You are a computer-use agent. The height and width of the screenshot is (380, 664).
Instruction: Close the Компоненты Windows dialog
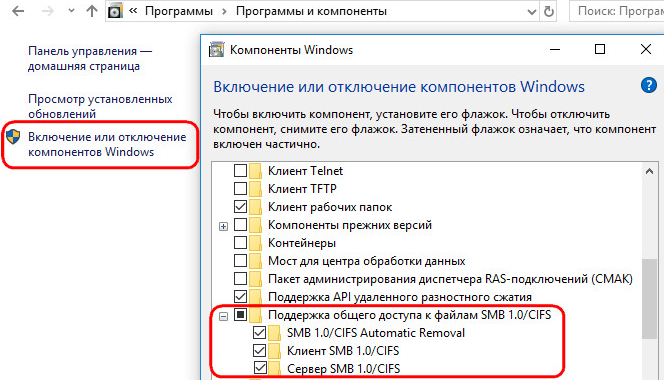click(646, 49)
